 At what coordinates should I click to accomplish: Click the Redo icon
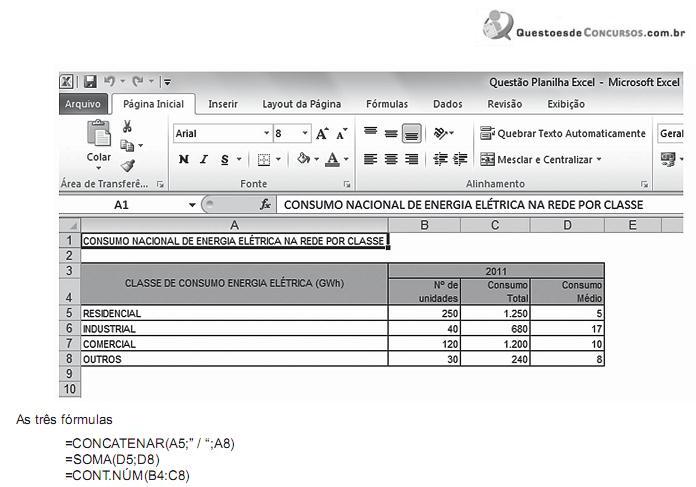pos(138,81)
